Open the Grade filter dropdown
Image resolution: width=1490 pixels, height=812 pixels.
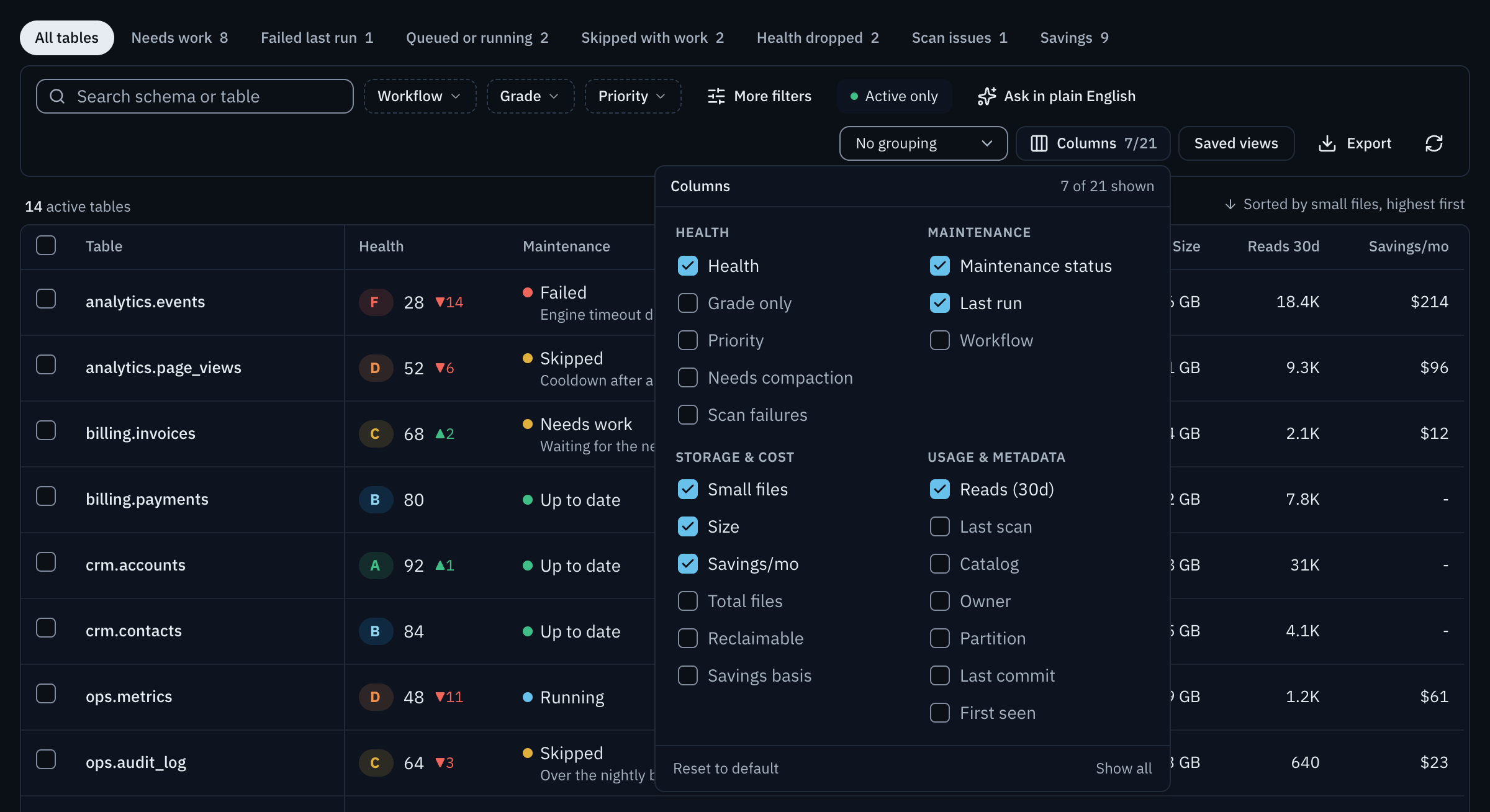tap(530, 96)
